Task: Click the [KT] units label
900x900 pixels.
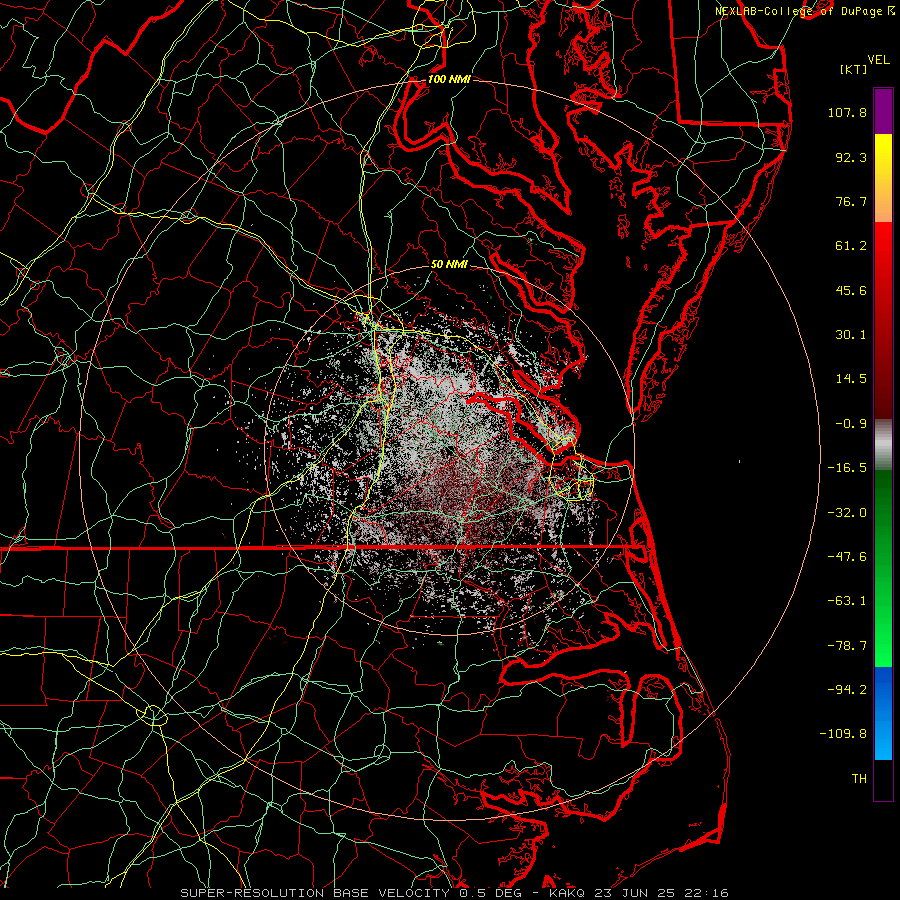Action: click(x=854, y=69)
